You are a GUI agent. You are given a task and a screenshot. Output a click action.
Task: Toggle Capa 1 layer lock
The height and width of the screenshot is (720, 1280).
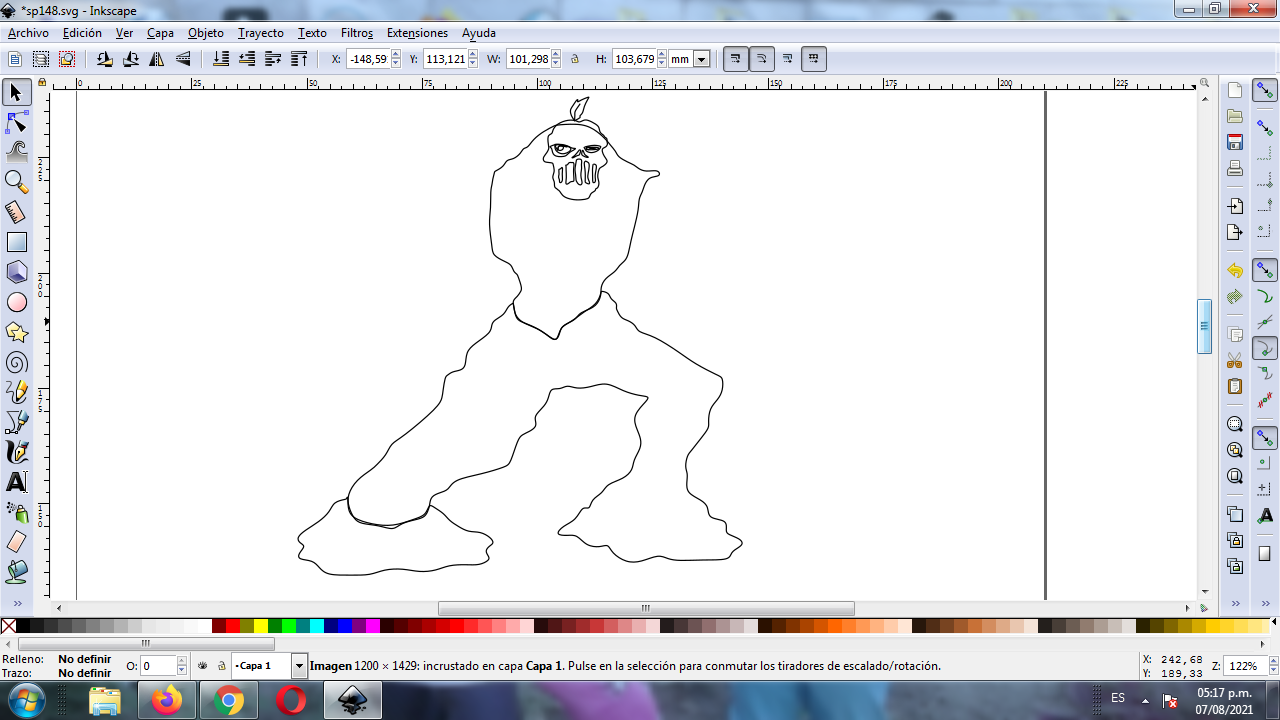[x=221, y=665]
